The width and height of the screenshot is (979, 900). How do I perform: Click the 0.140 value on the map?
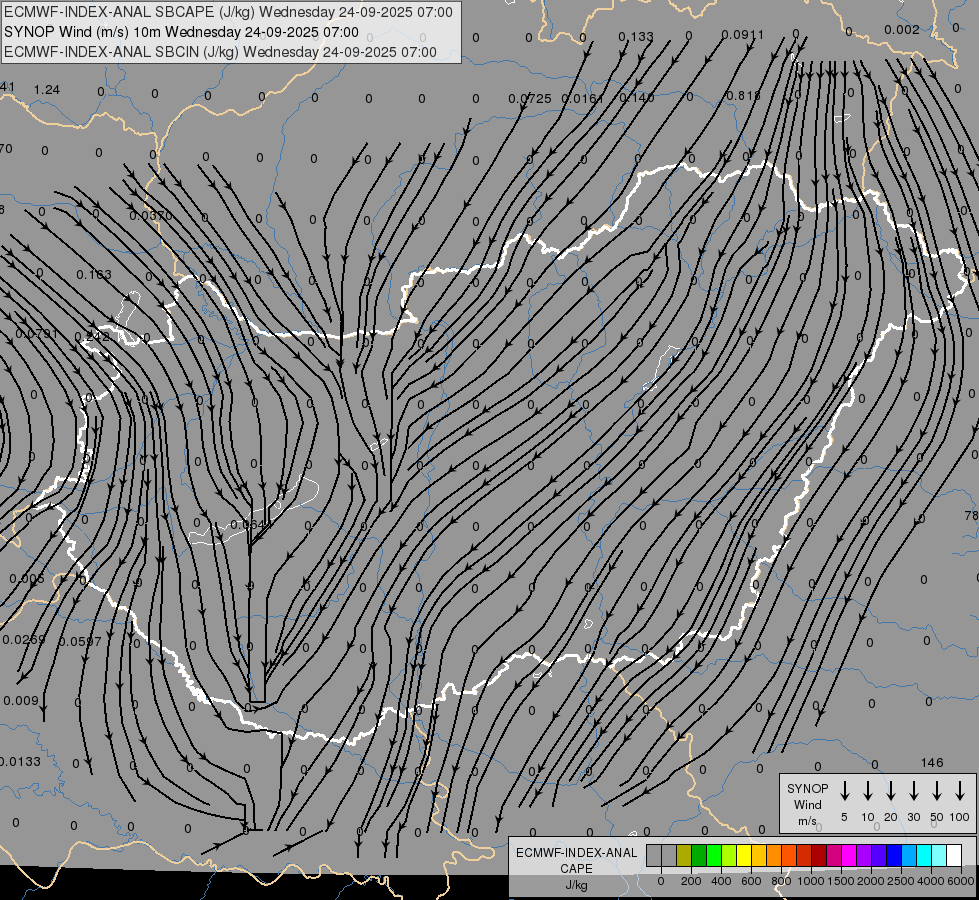click(637, 97)
